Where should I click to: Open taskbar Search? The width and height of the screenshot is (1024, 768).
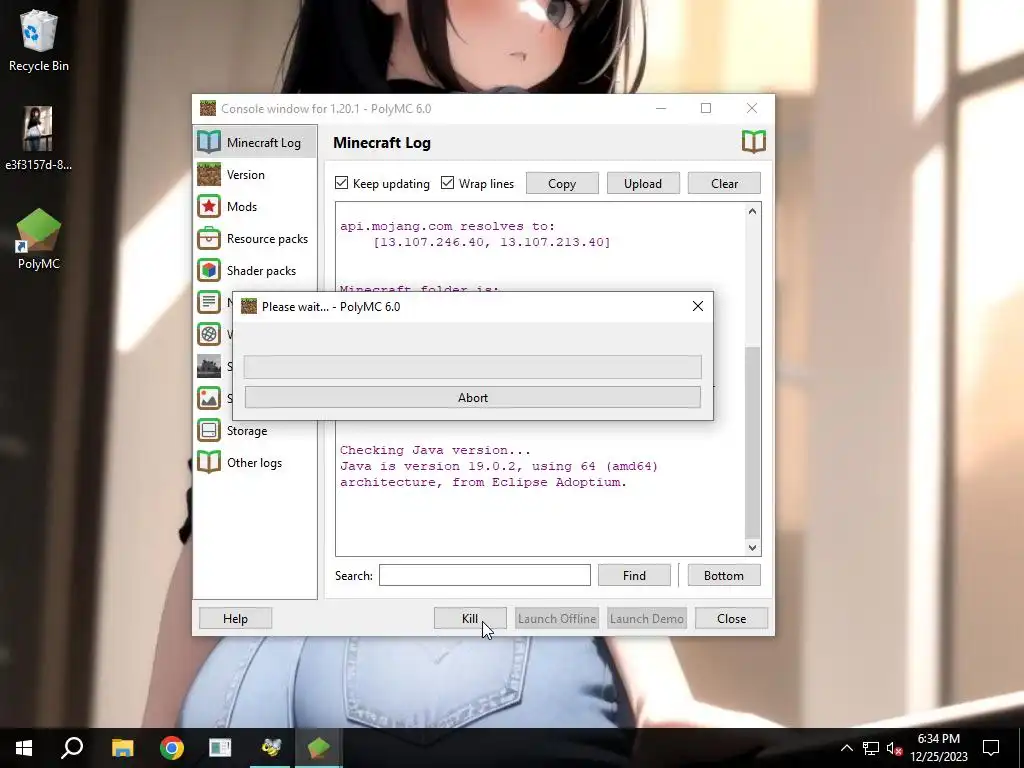coord(72,748)
